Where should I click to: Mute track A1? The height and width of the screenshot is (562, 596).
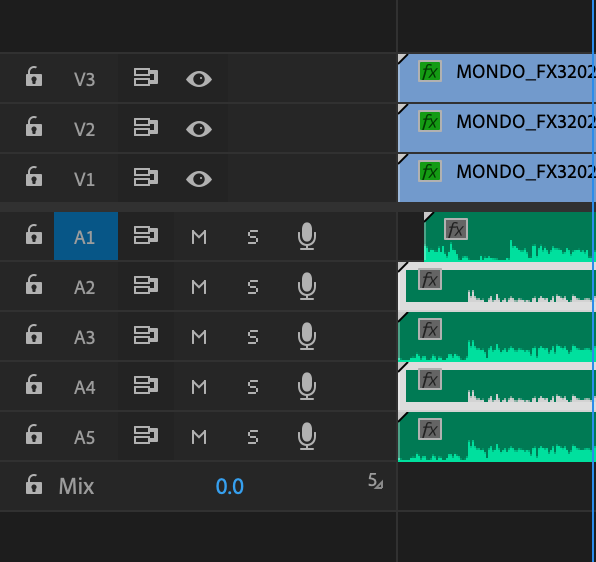pyautogui.click(x=199, y=237)
